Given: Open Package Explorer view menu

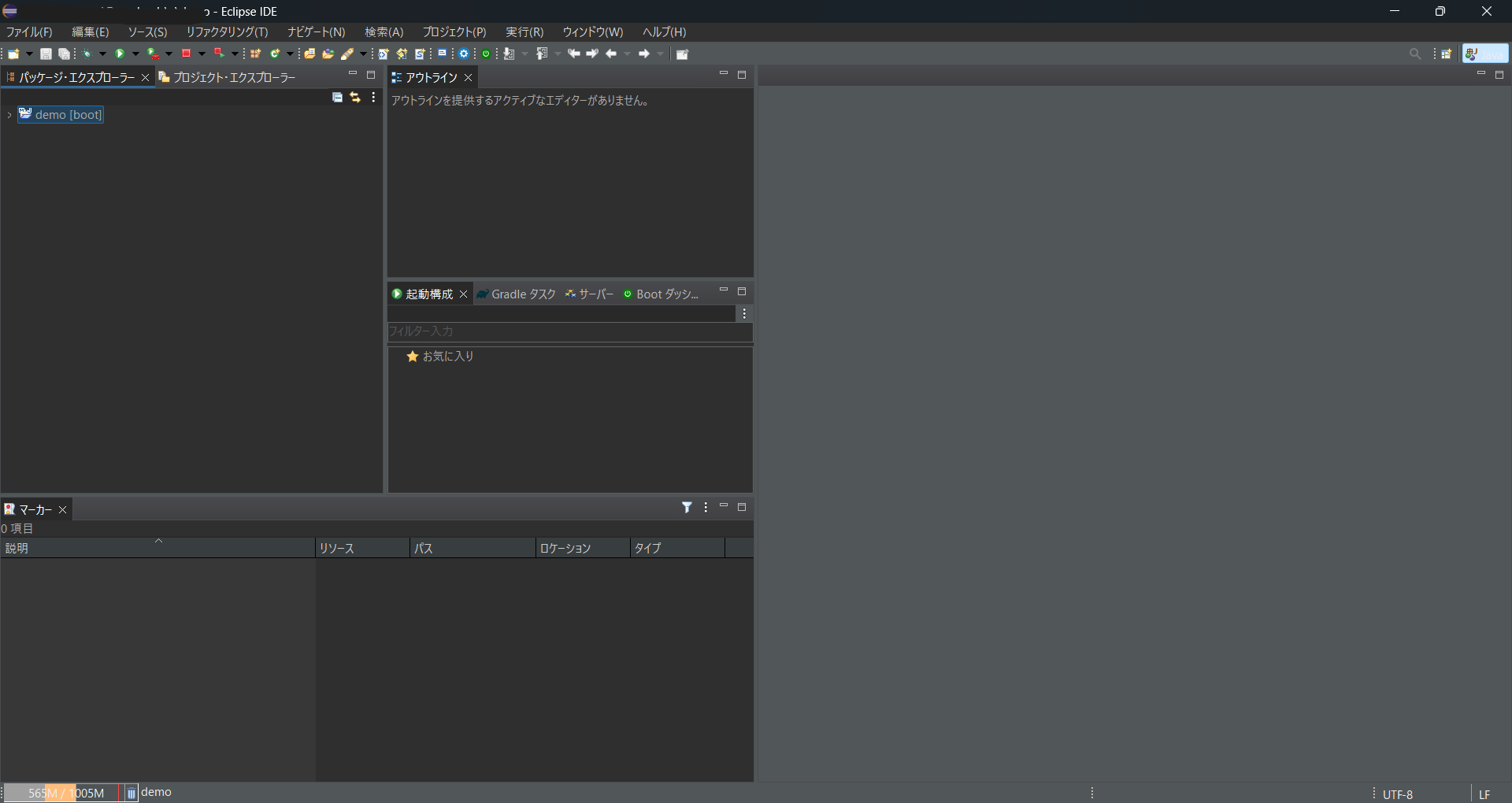Looking at the screenshot, I should [x=373, y=98].
